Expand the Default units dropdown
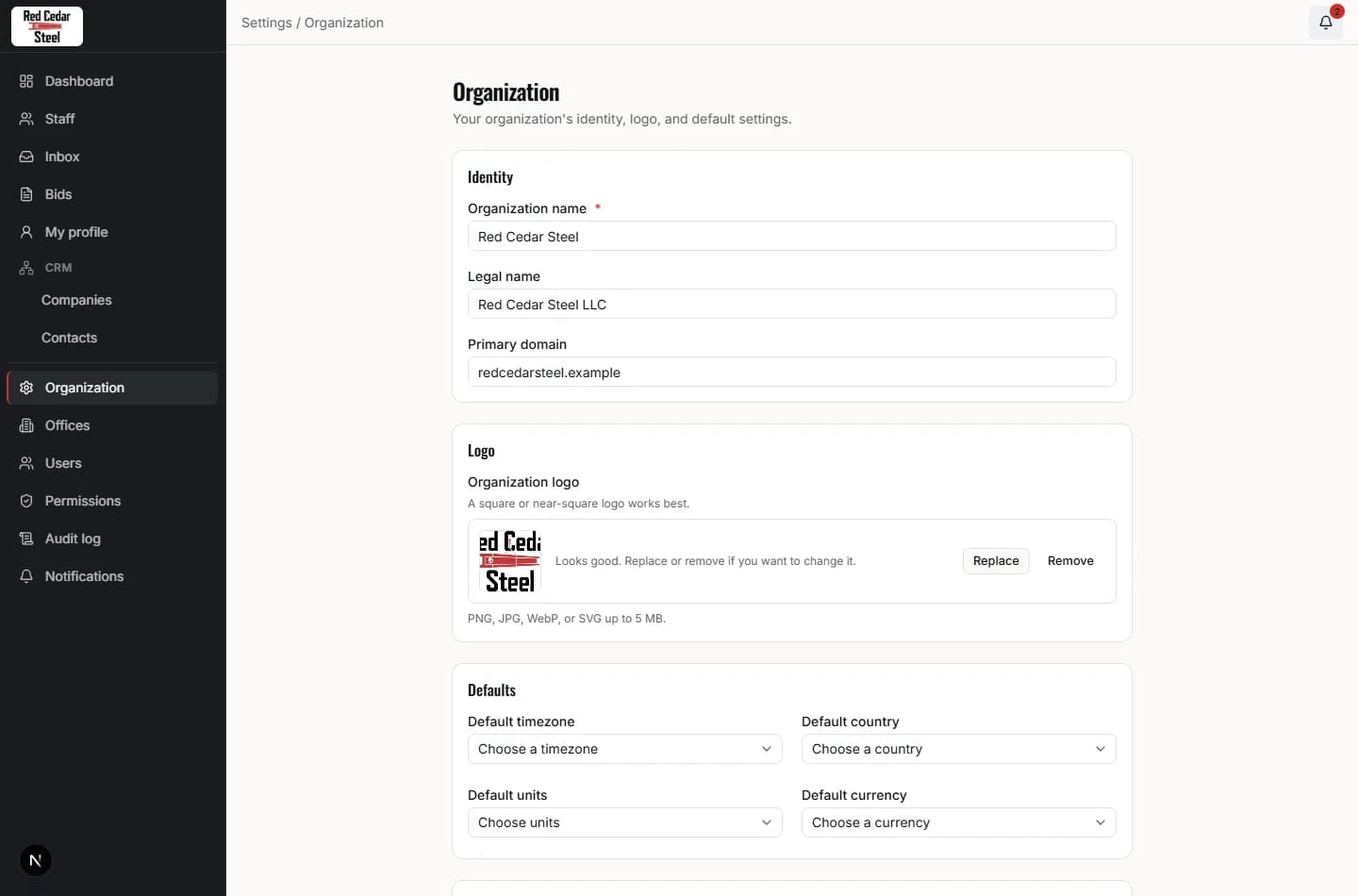1358x896 pixels. click(624, 822)
